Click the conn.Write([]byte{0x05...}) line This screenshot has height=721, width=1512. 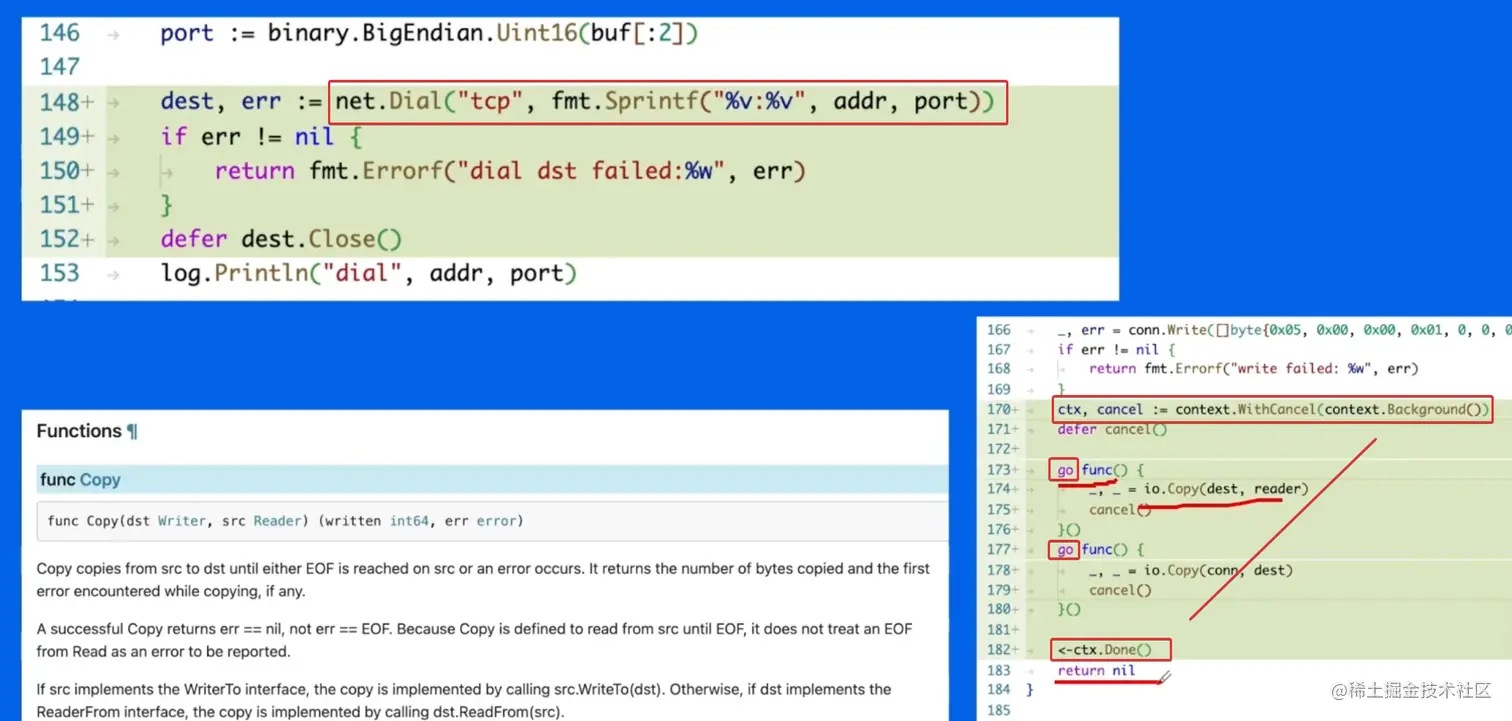coord(1284,329)
